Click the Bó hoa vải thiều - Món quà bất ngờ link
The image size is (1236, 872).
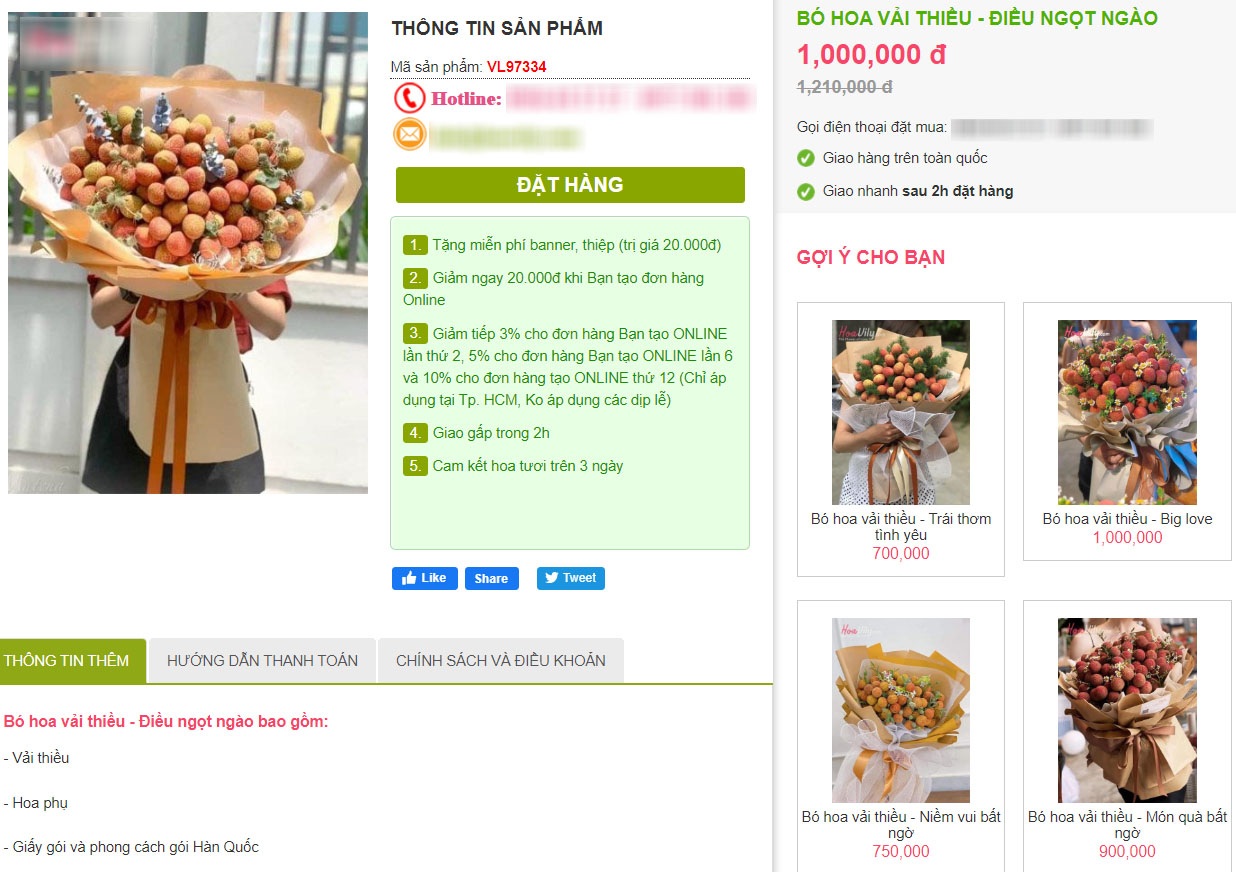1127,825
